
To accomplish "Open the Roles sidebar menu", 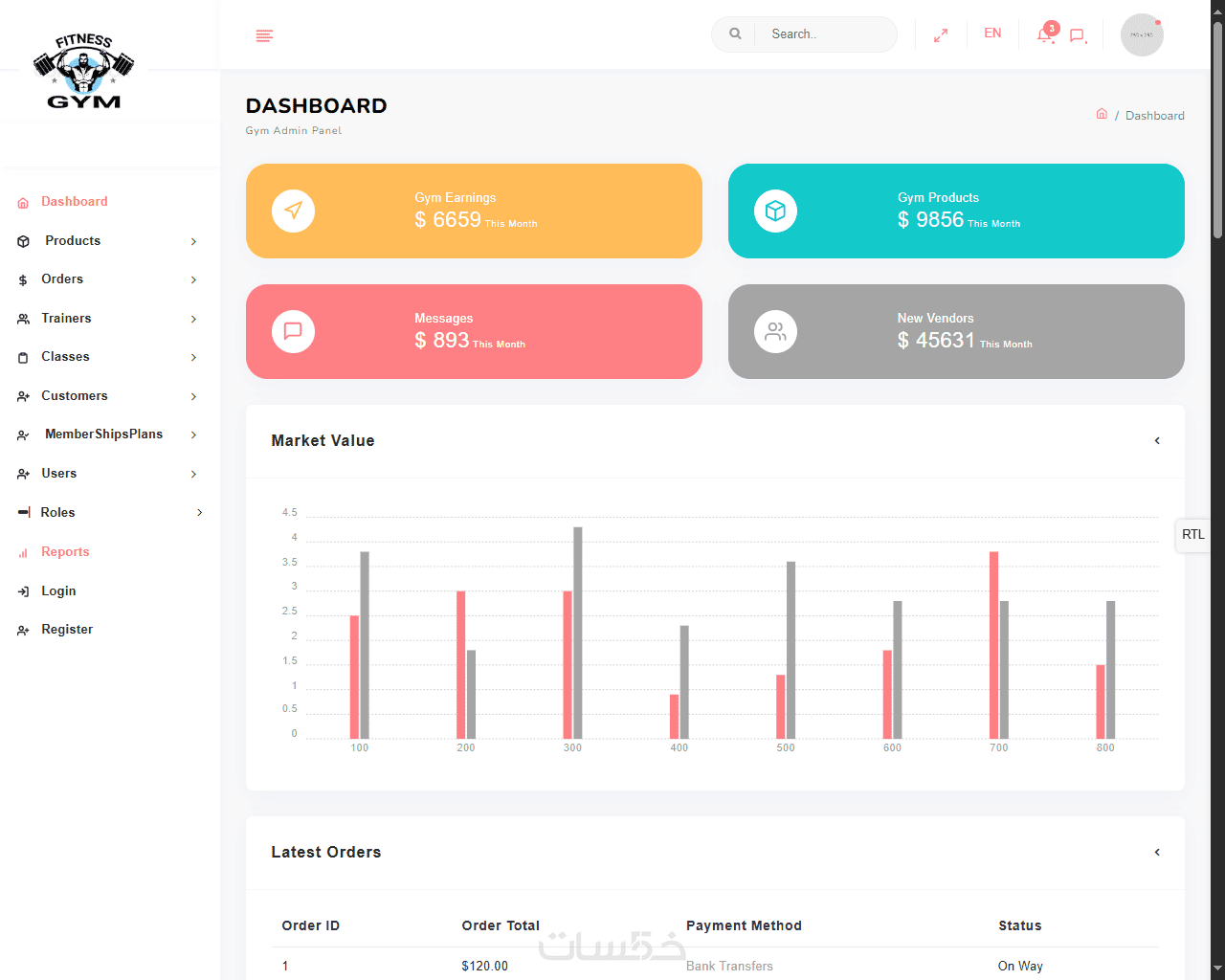I will pyautogui.click(x=57, y=513).
